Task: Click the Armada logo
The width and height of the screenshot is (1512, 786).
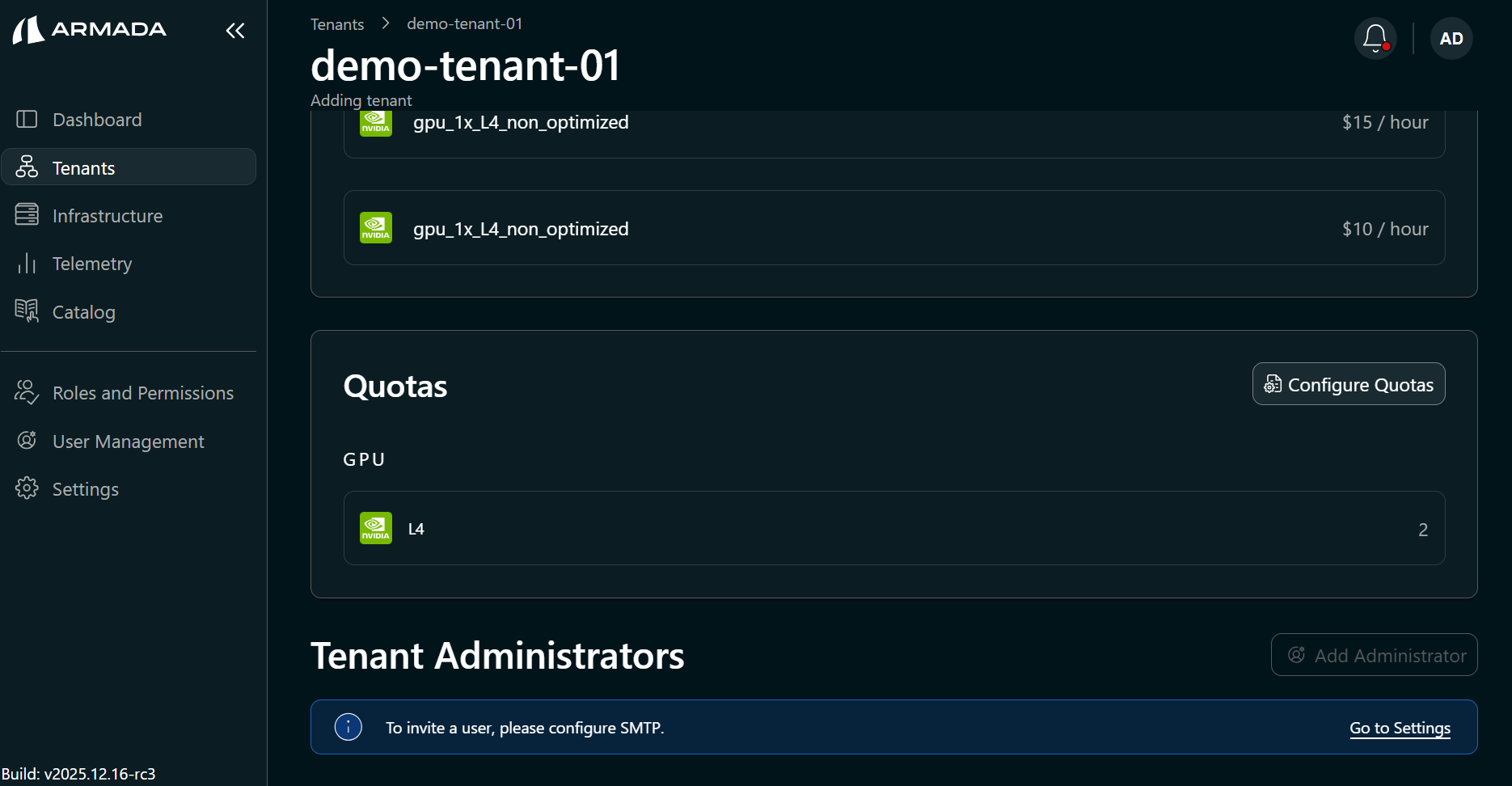Action: click(x=90, y=30)
